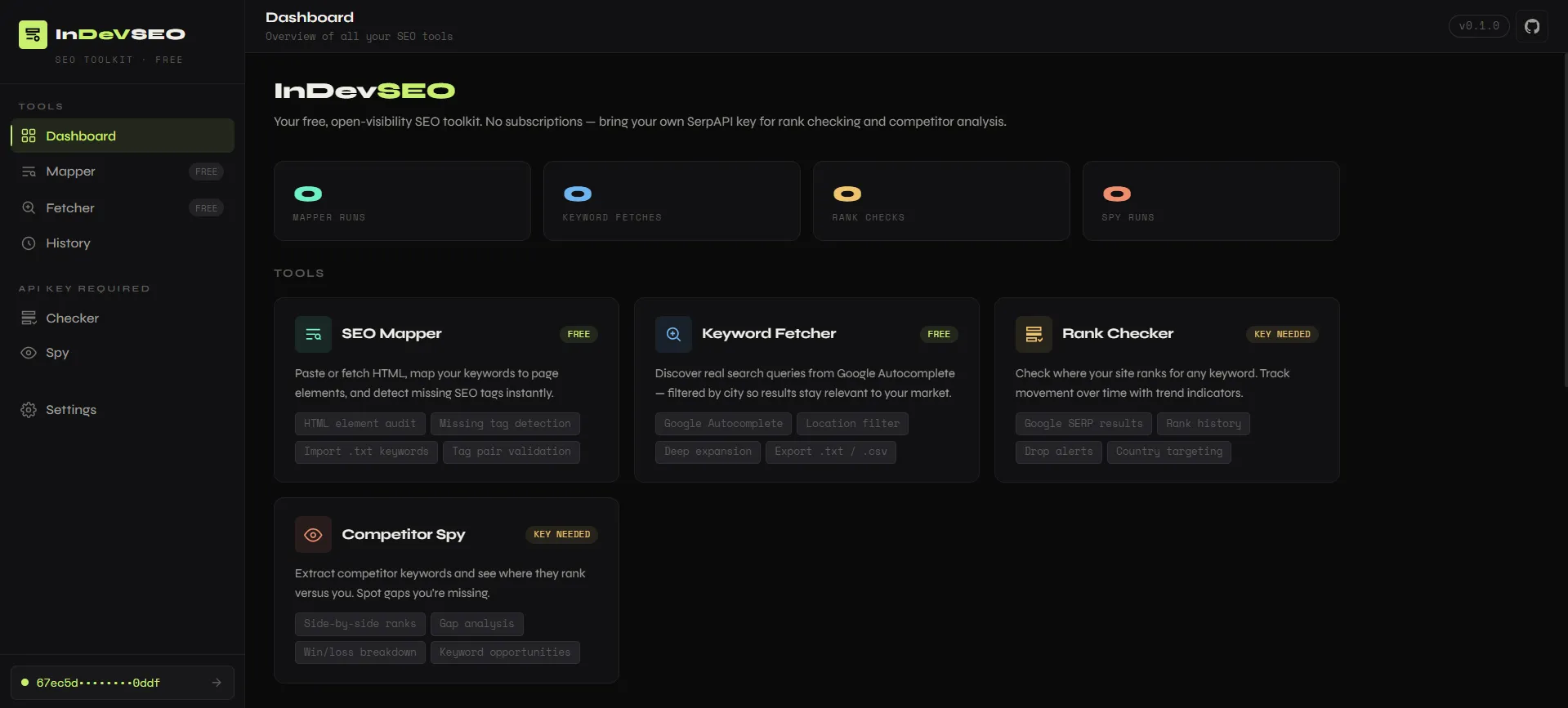This screenshot has width=1568, height=708.
Task: Click the 'Location filter' tag
Action: coord(852,424)
